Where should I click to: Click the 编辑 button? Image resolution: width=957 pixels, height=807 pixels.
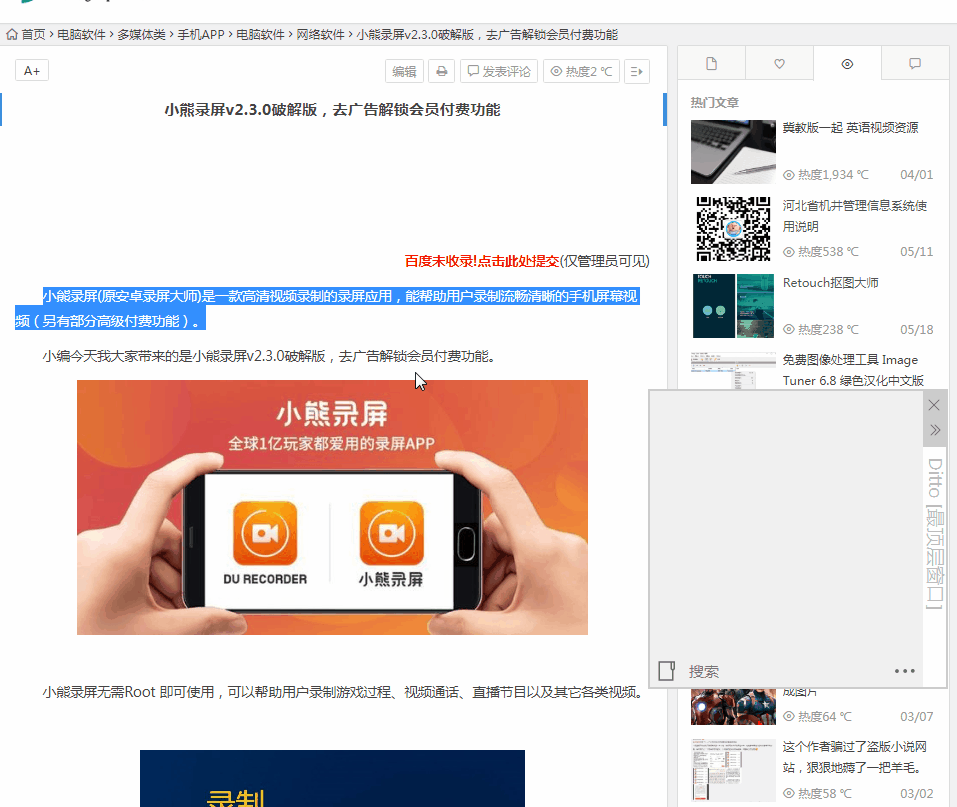click(x=404, y=71)
